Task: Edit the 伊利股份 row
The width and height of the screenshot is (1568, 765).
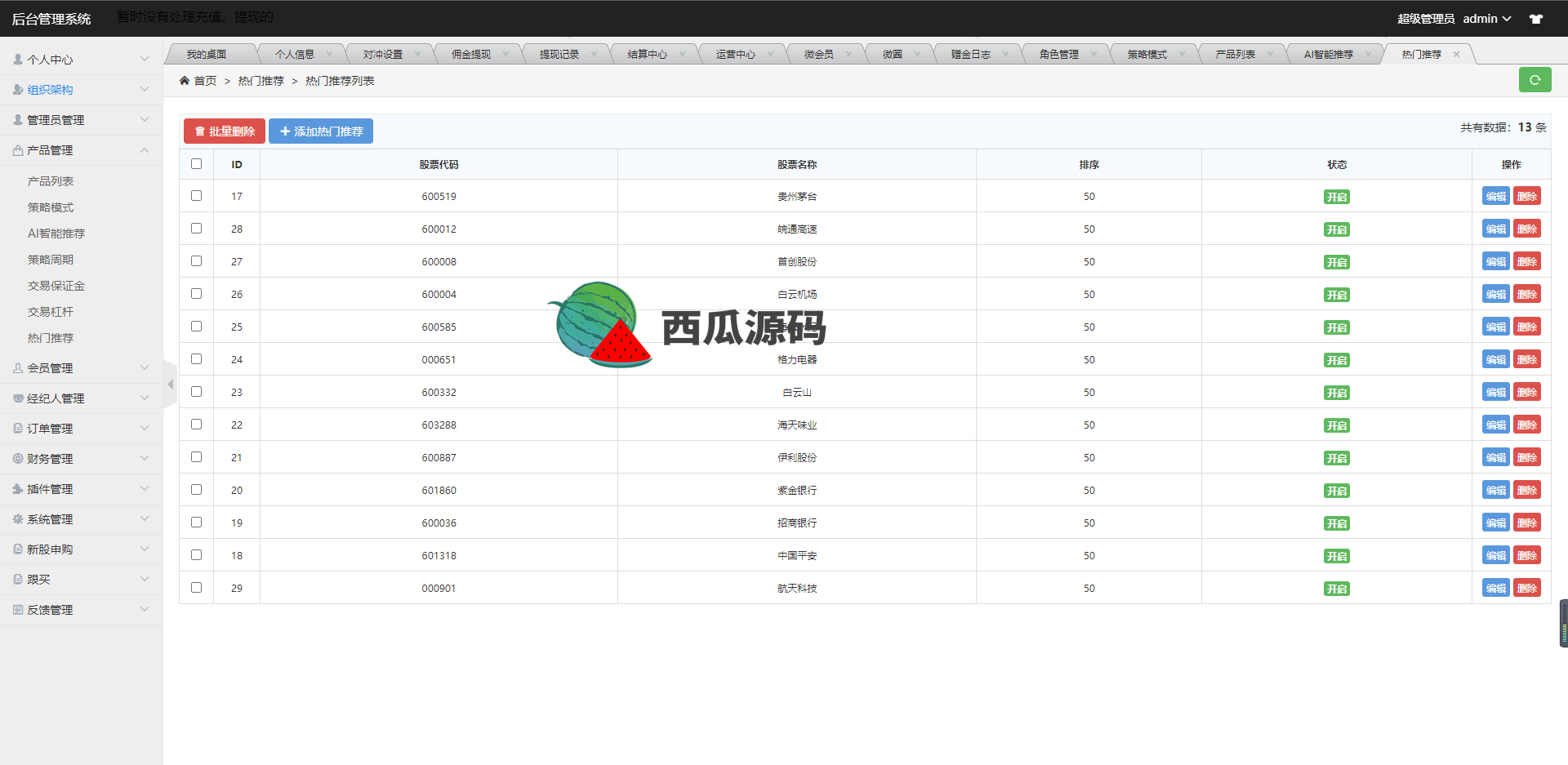Action: pyautogui.click(x=1496, y=457)
